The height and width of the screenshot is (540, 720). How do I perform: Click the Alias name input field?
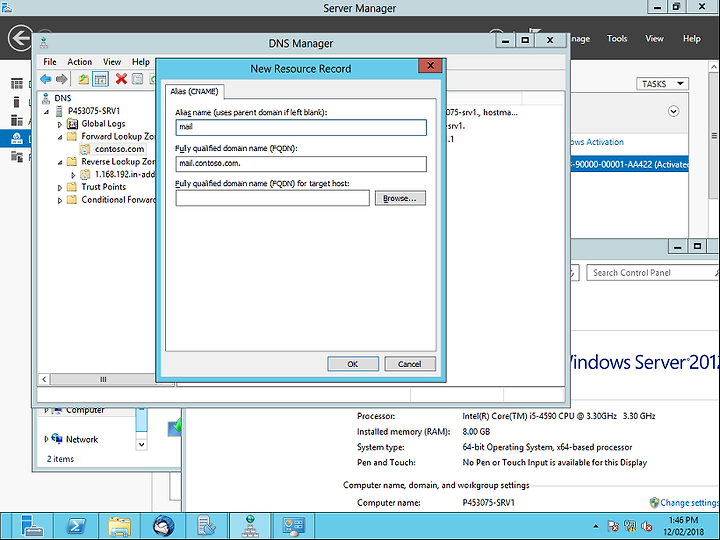click(x=301, y=127)
